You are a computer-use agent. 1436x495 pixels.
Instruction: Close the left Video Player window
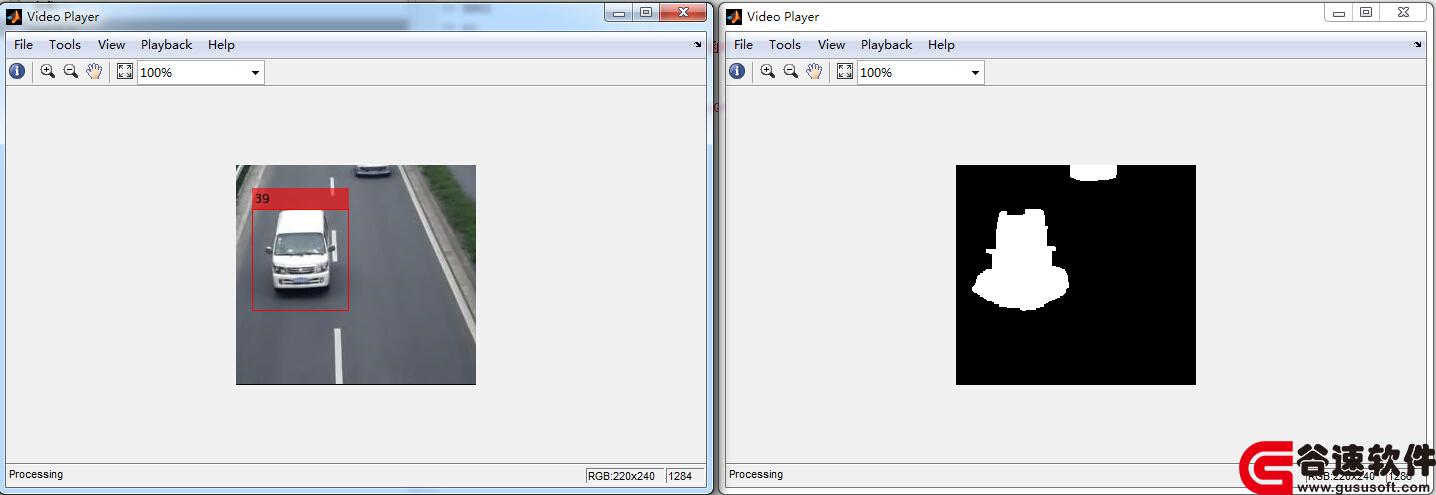tap(684, 12)
